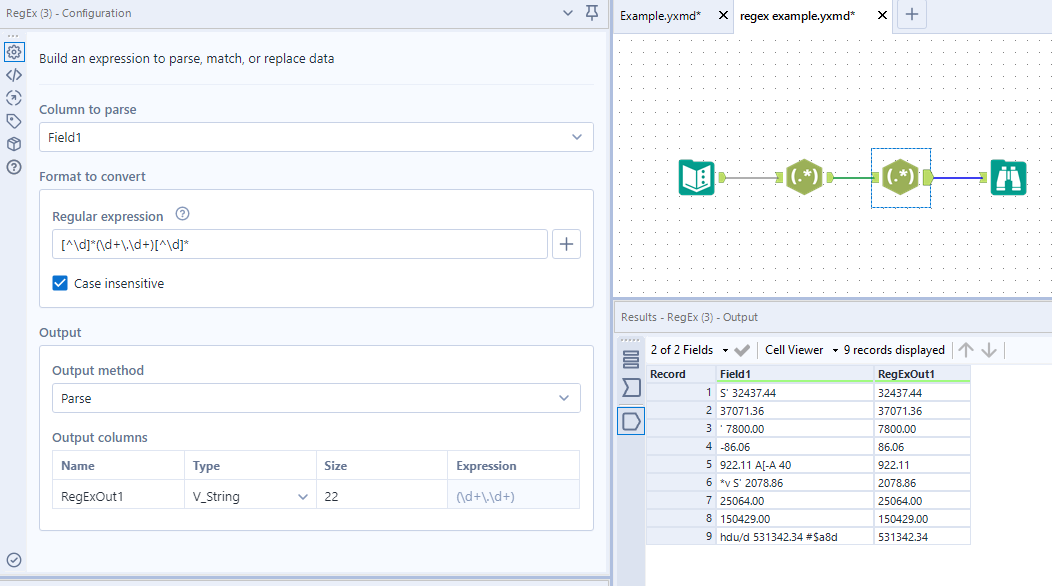This screenshot has width=1052, height=586.
Task: Click the regular expression help icon
Action: coord(182,215)
